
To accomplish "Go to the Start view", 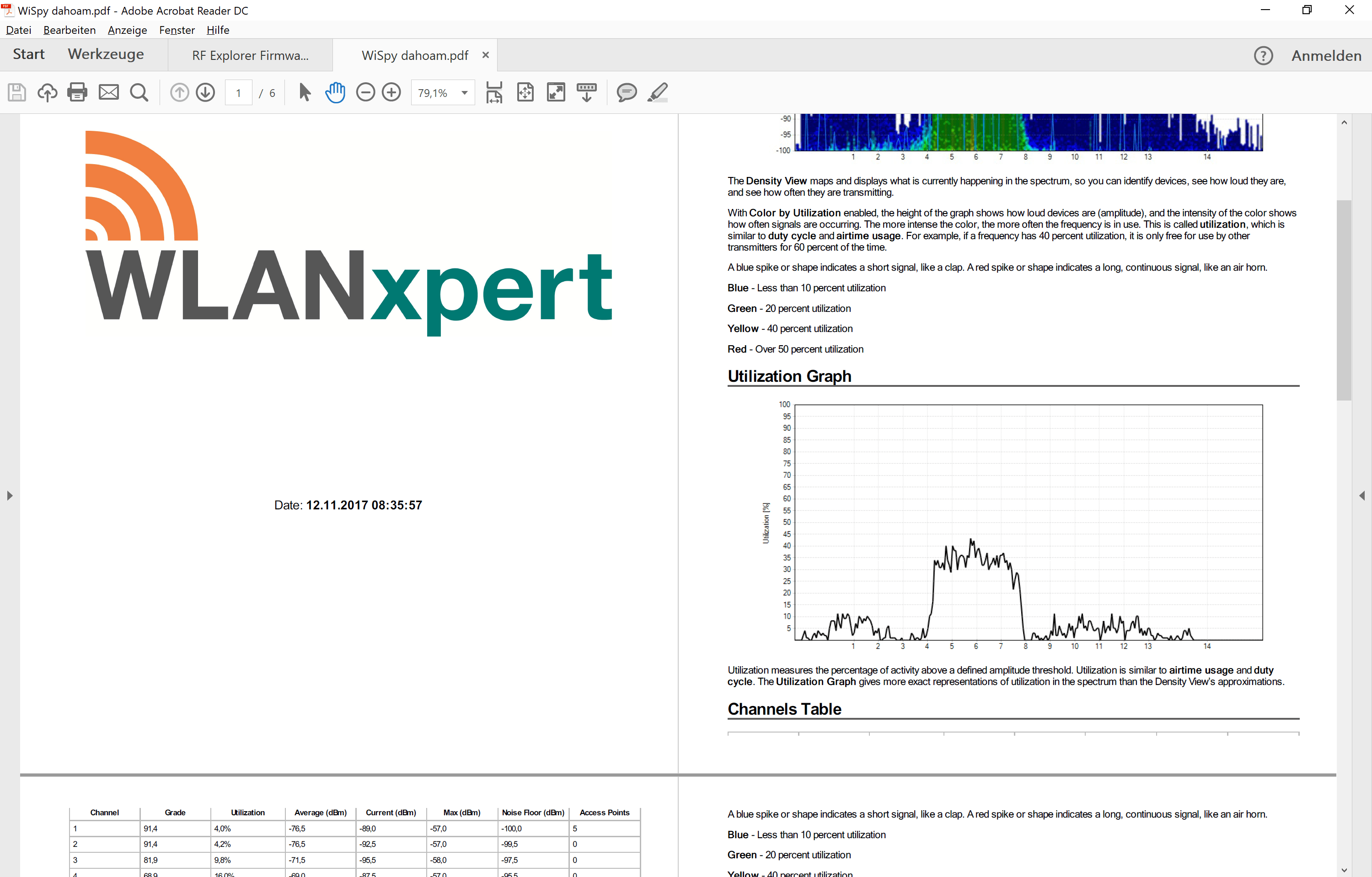I will (x=28, y=55).
